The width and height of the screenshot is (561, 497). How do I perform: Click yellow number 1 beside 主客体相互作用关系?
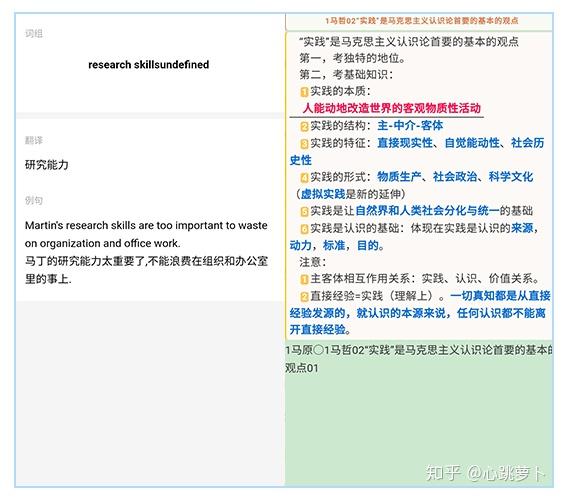pyautogui.click(x=304, y=279)
